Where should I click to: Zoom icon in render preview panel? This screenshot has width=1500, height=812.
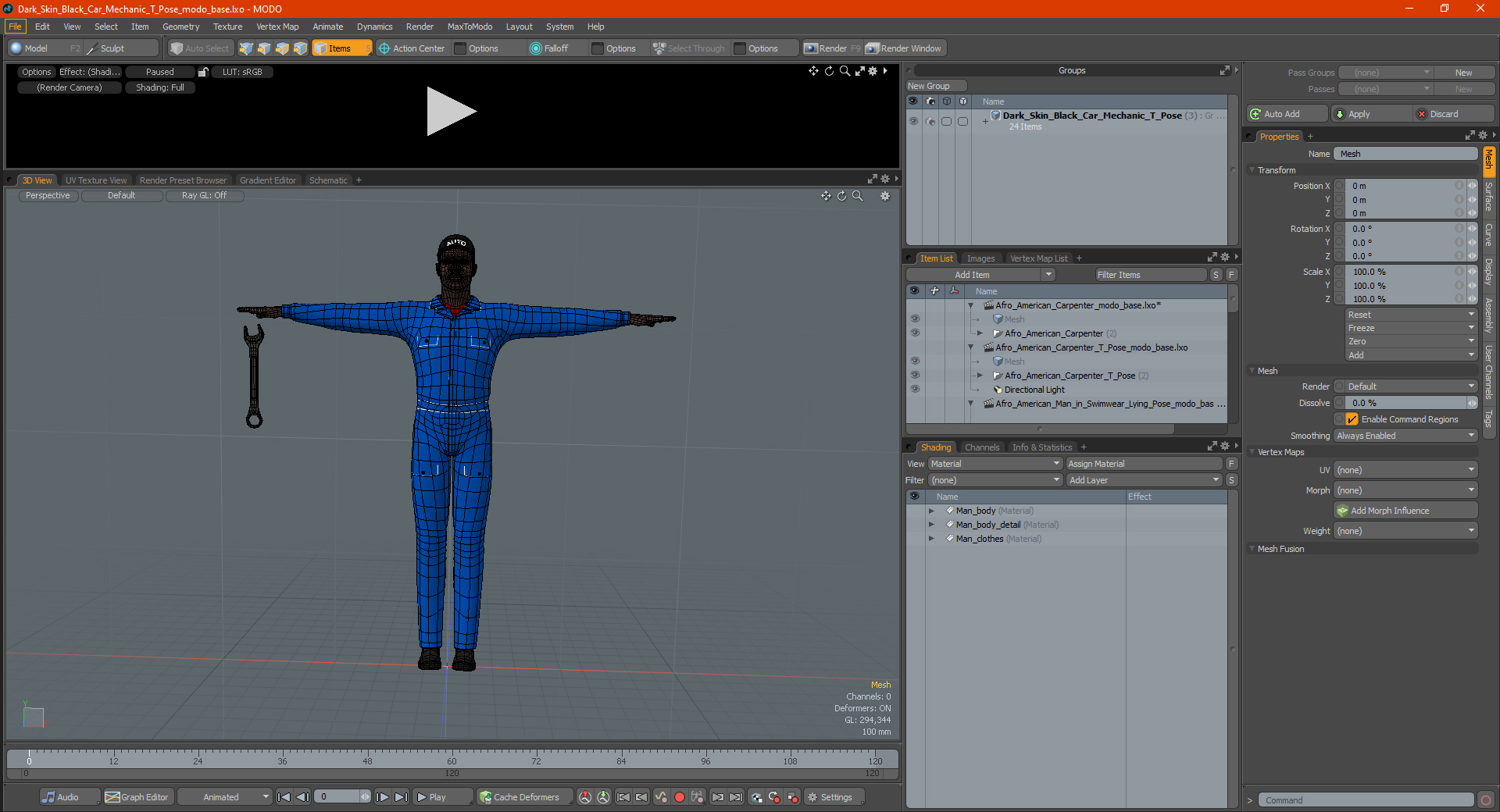click(x=845, y=71)
